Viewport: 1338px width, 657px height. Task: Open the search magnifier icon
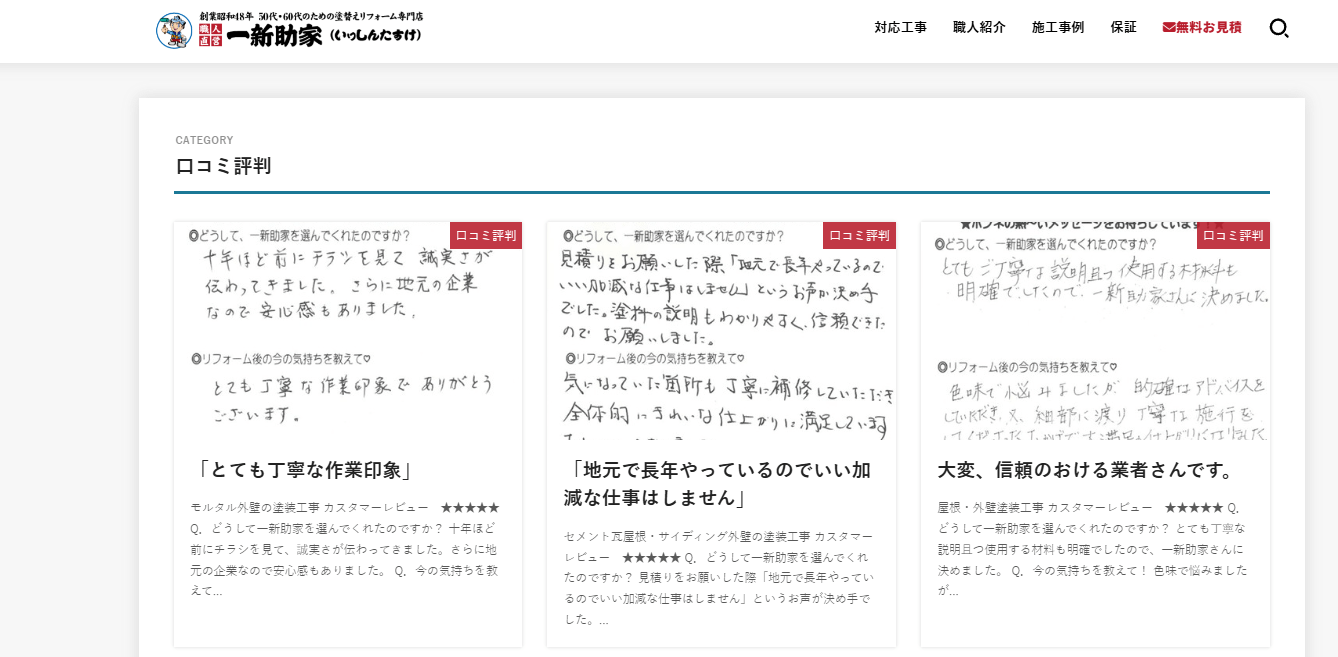1279,28
